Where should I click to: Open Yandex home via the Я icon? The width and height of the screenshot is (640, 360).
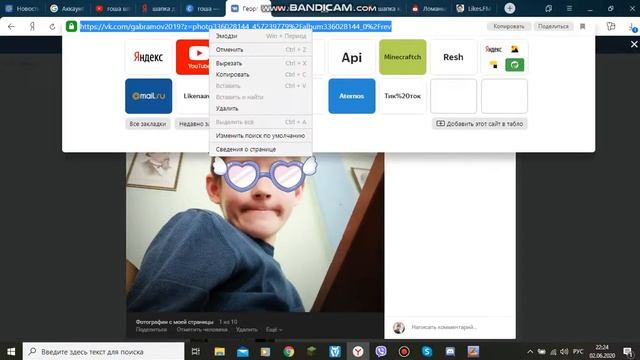[x=32, y=27]
